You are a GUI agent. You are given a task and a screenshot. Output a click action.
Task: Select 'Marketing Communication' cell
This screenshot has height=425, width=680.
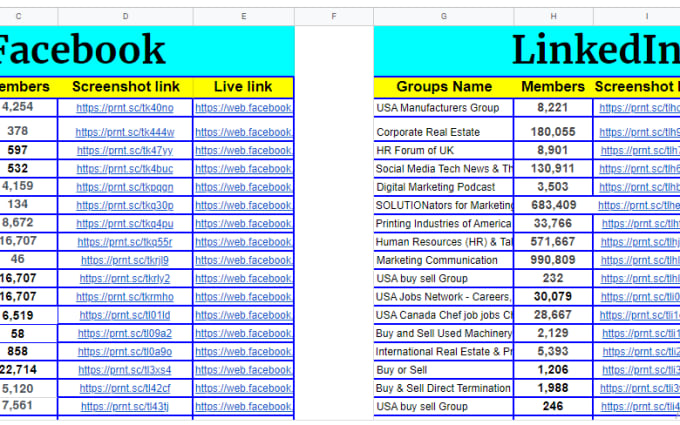(444, 260)
